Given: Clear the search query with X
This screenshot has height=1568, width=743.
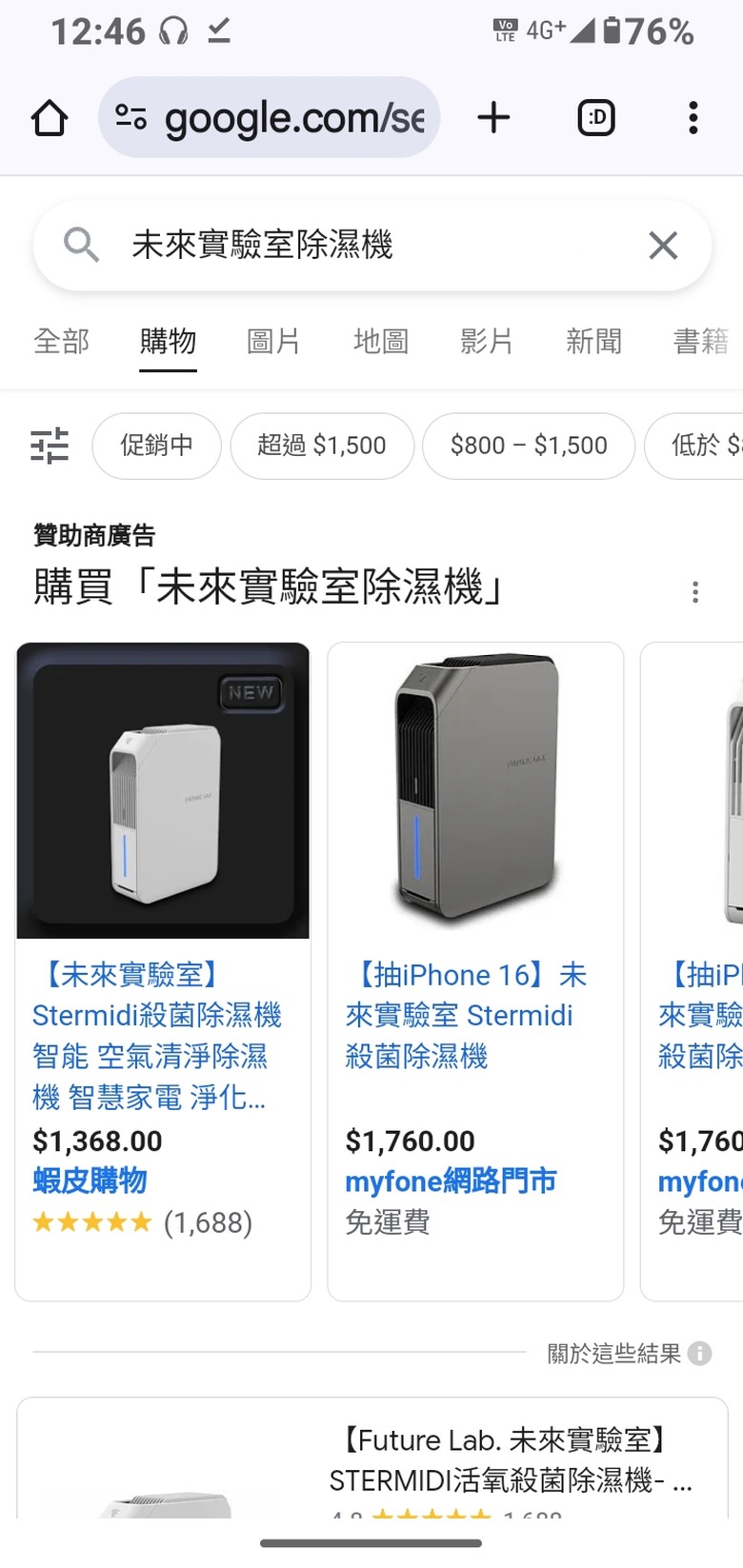Looking at the screenshot, I should (663, 246).
